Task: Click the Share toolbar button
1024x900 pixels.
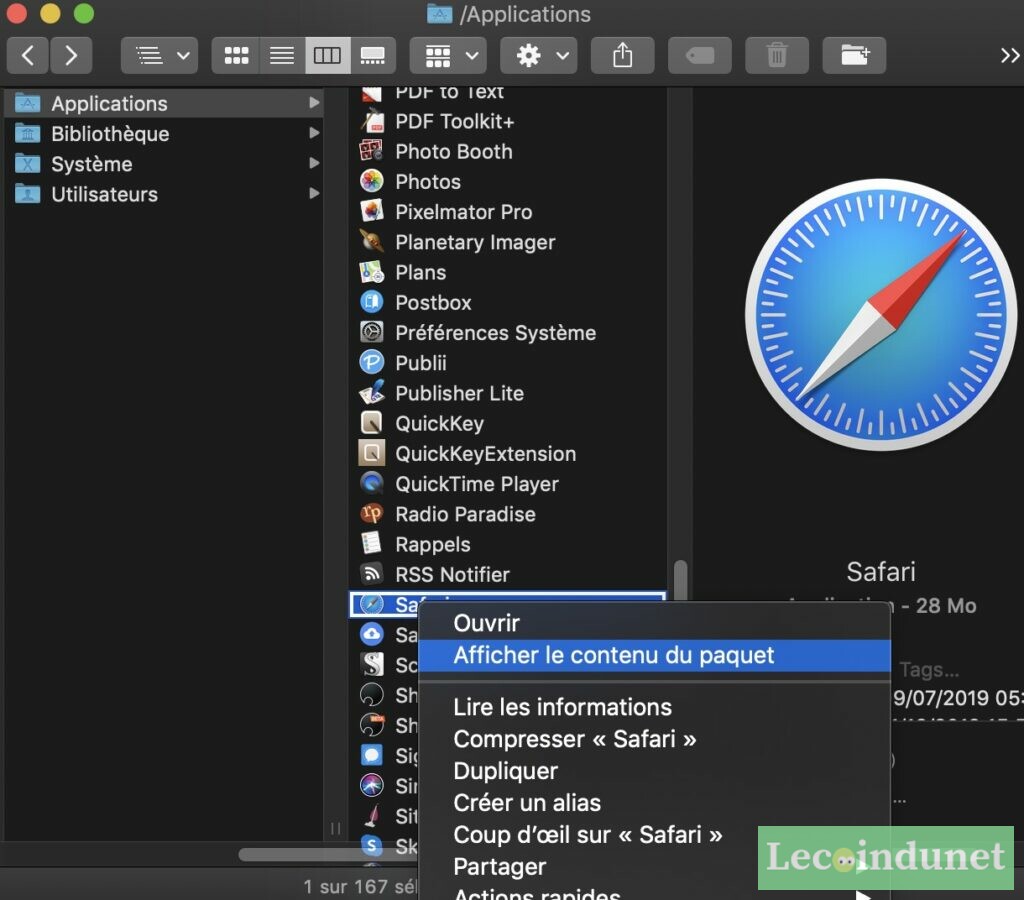Action: [x=622, y=56]
